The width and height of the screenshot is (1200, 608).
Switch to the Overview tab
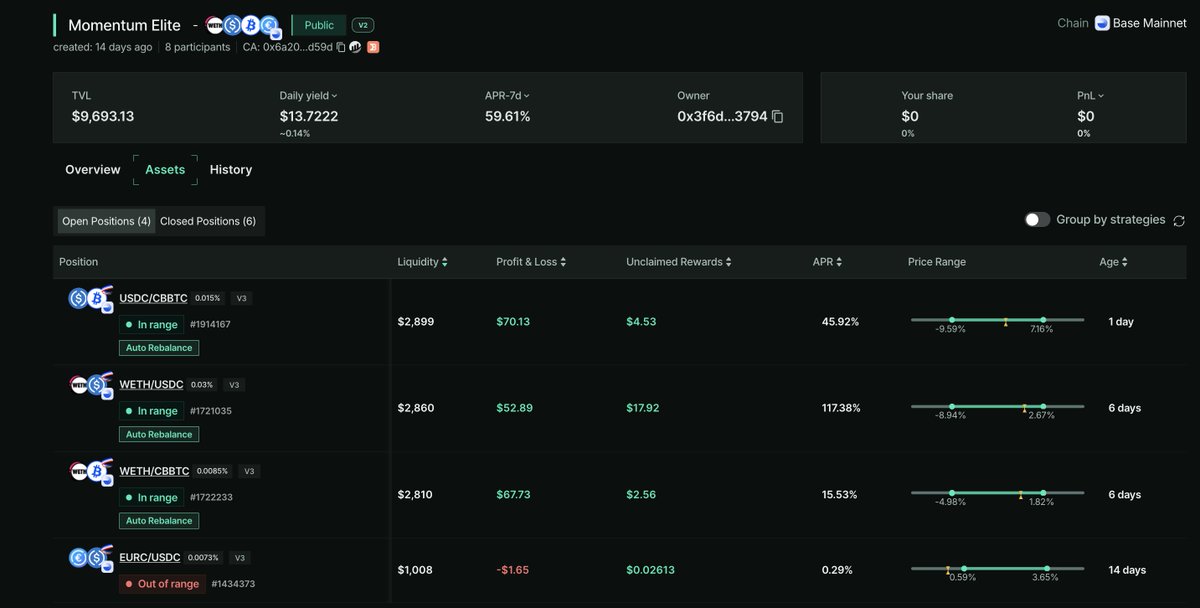(x=93, y=170)
